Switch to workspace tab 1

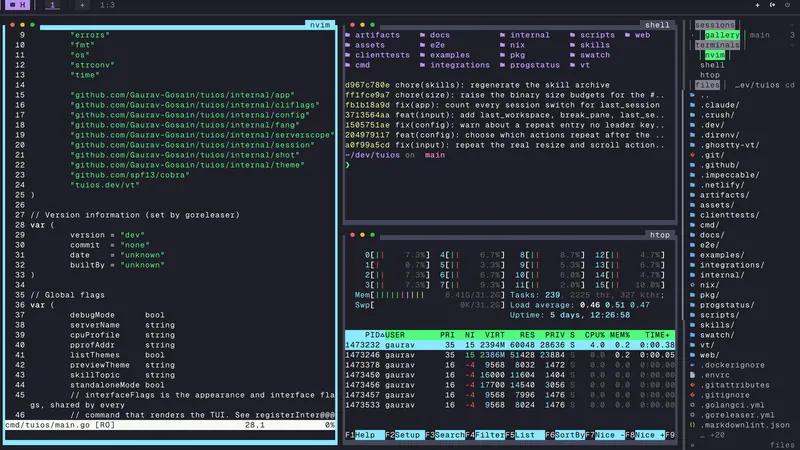point(52,5)
